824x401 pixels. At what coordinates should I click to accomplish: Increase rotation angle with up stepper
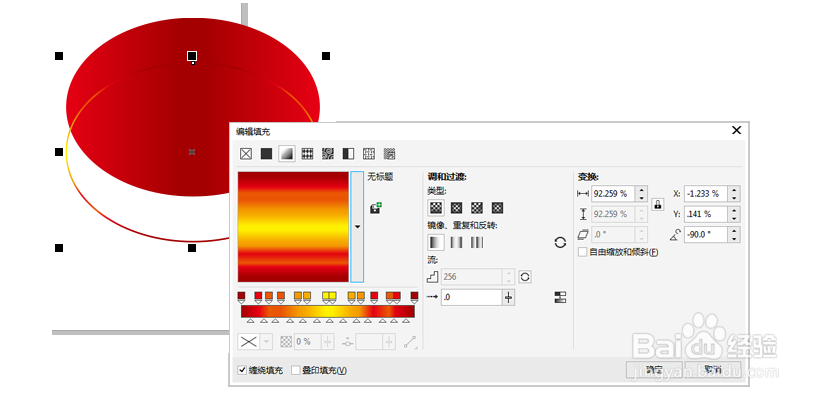[x=734, y=231]
